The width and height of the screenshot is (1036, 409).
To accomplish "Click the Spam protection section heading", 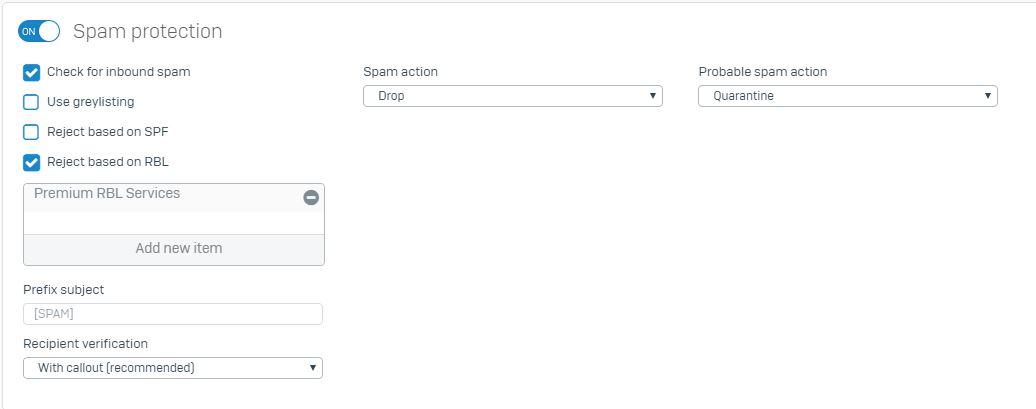I will (x=148, y=31).
